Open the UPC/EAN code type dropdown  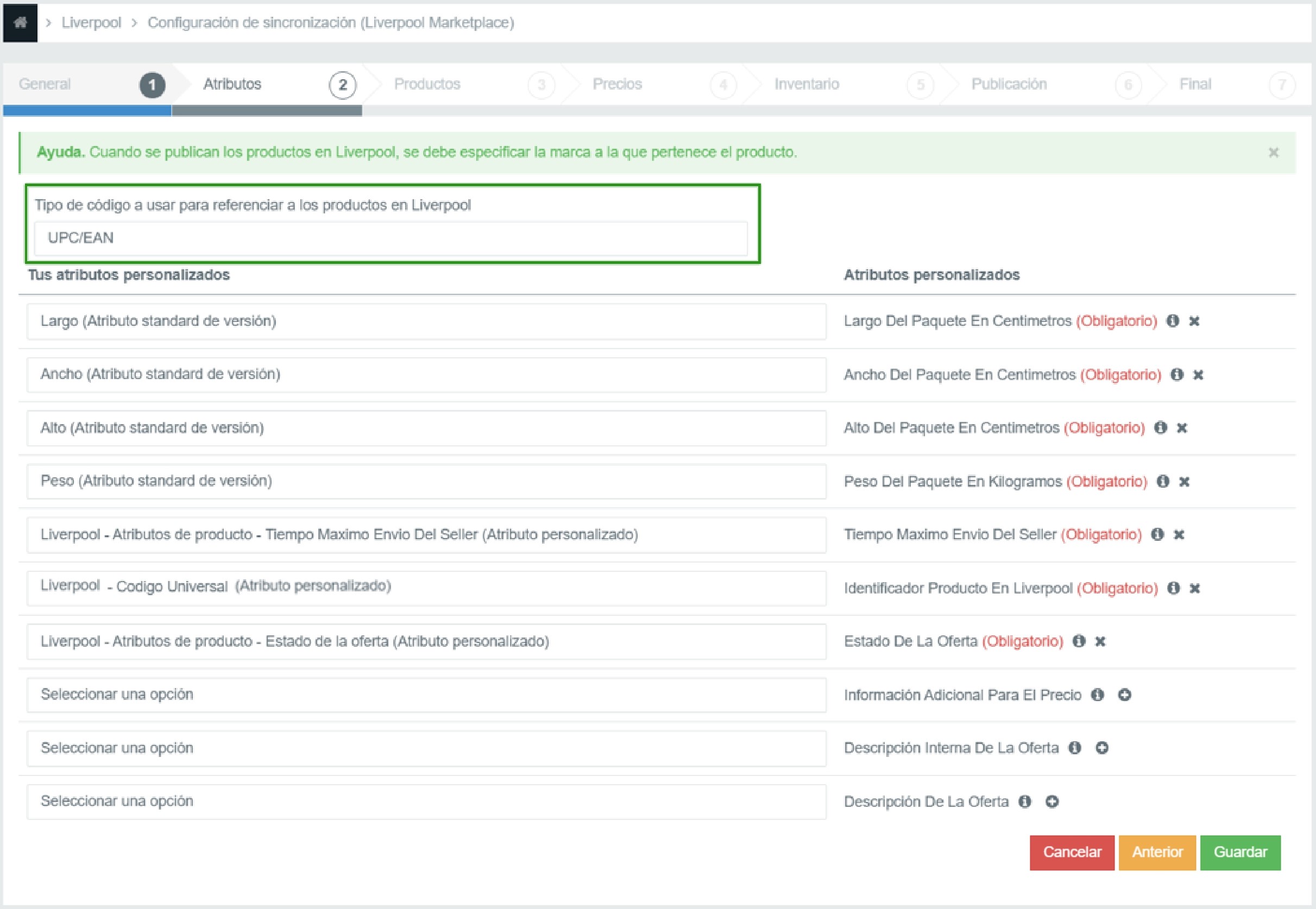click(391, 238)
